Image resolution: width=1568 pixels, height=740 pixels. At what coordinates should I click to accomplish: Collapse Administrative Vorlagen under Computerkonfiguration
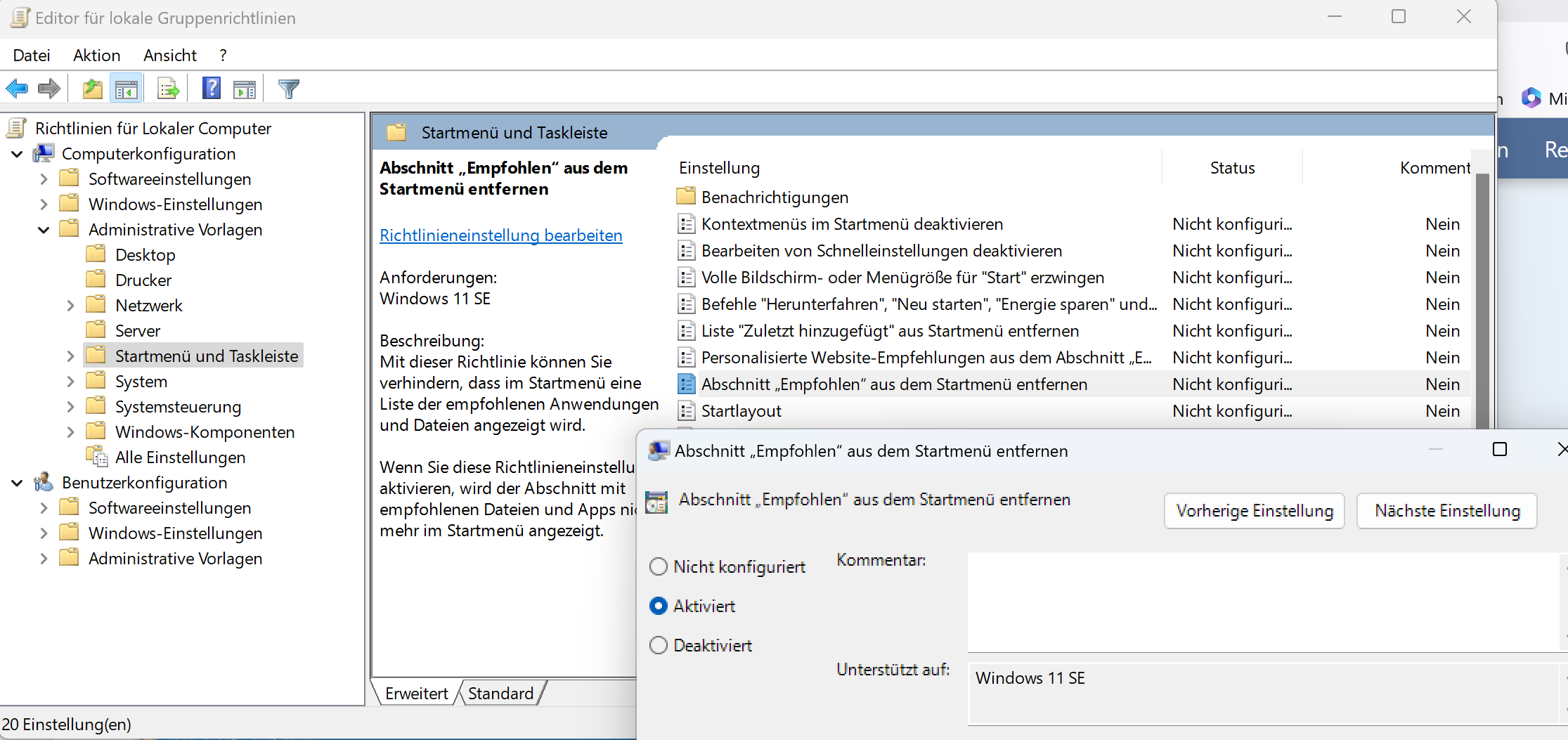click(x=44, y=230)
